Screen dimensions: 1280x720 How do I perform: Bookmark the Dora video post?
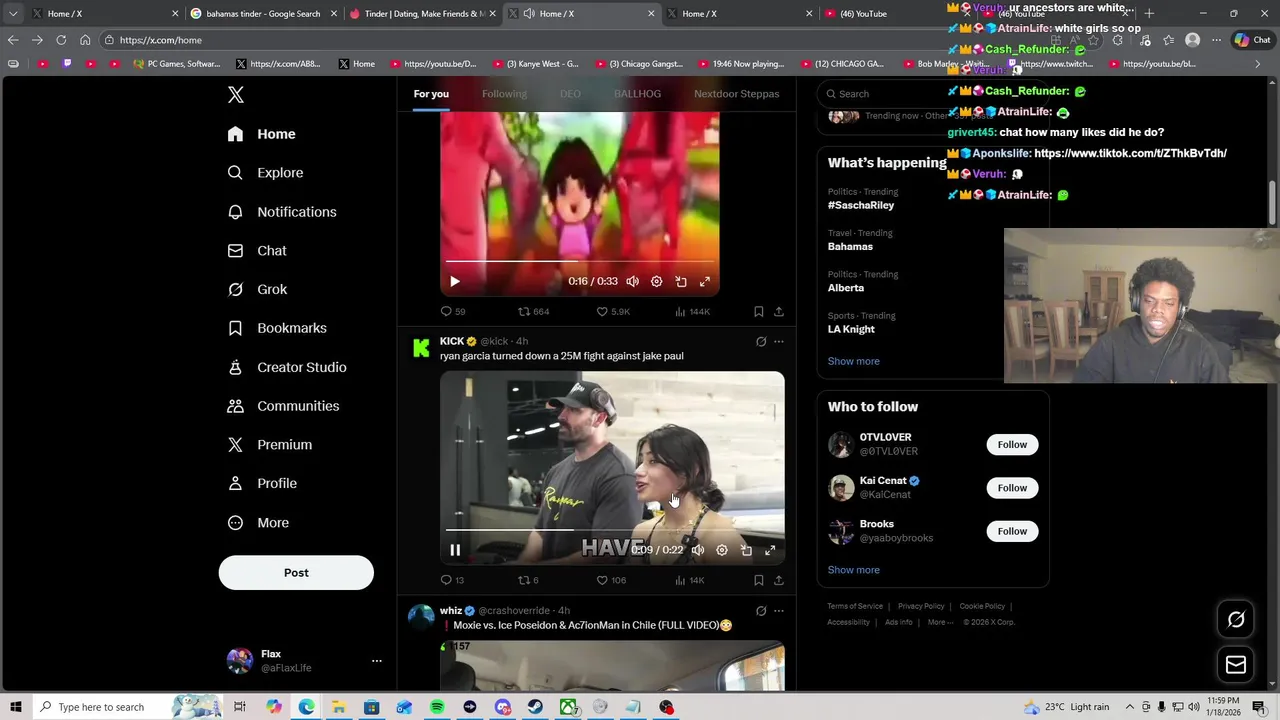coord(758,312)
